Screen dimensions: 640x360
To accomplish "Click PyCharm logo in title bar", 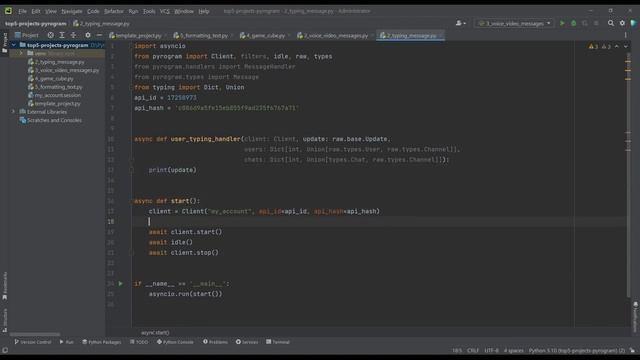I will [8, 11].
